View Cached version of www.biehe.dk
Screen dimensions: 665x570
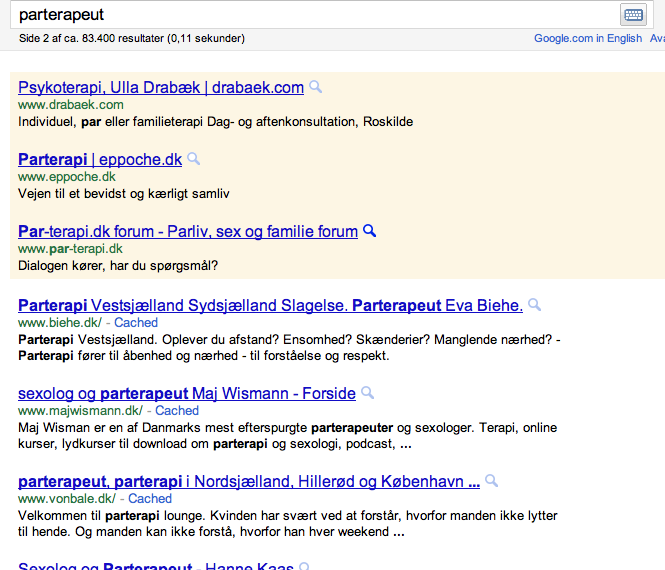coord(136,323)
